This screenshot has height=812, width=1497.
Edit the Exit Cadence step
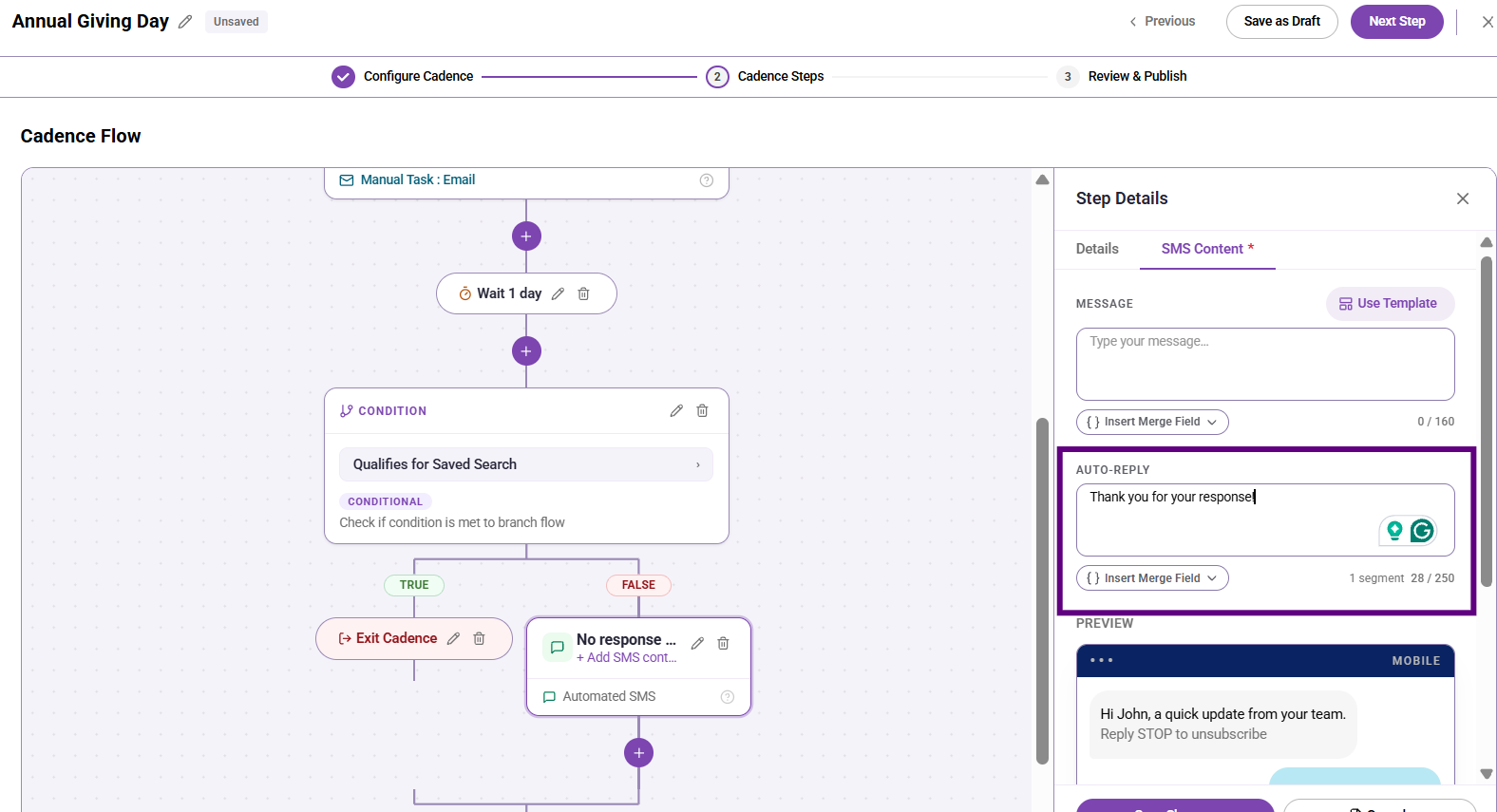[x=453, y=638]
